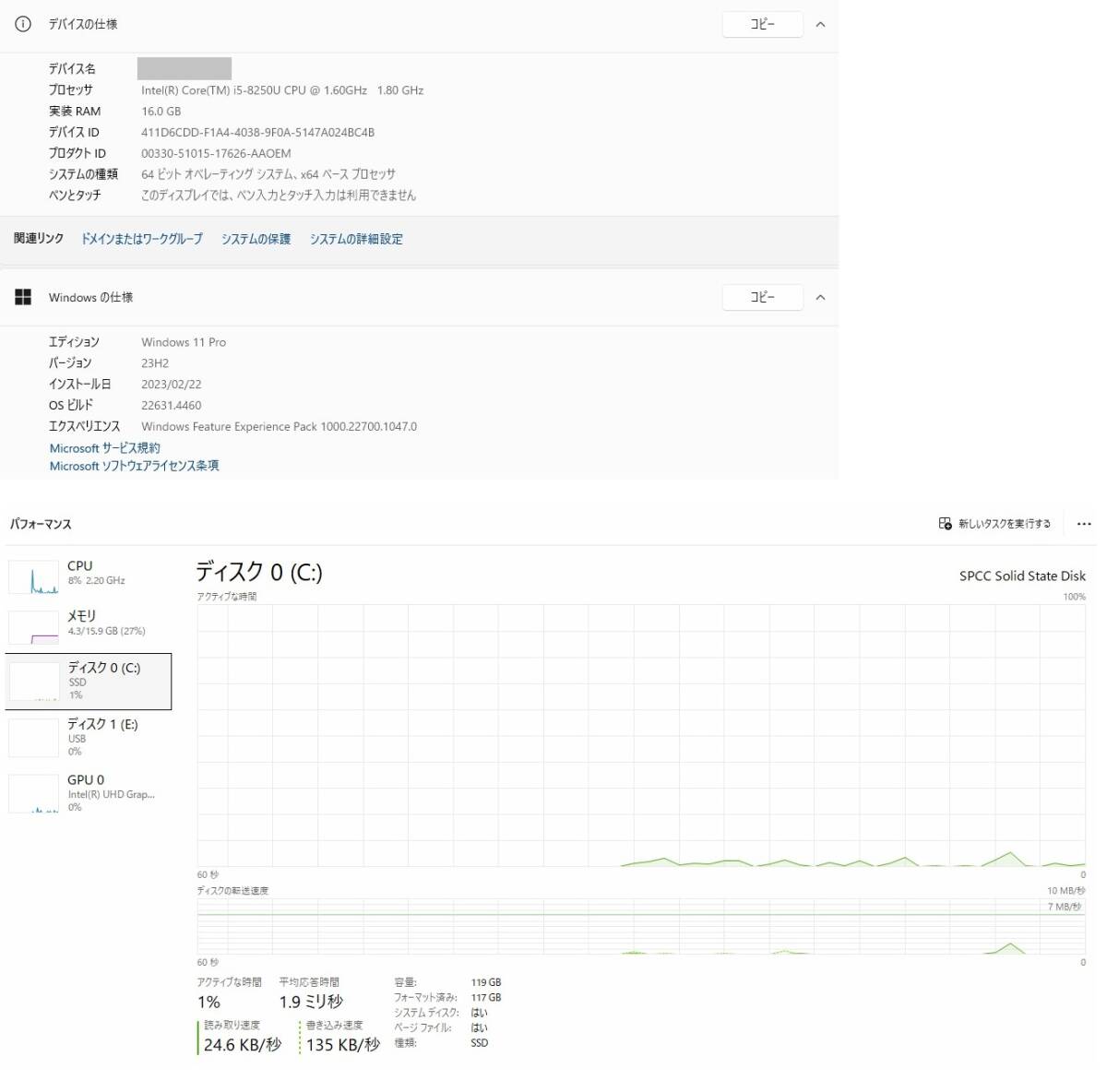Viewport: 1107px width, 1092px height.
Task: Select the CPU performance entry label
Action: pos(80,565)
